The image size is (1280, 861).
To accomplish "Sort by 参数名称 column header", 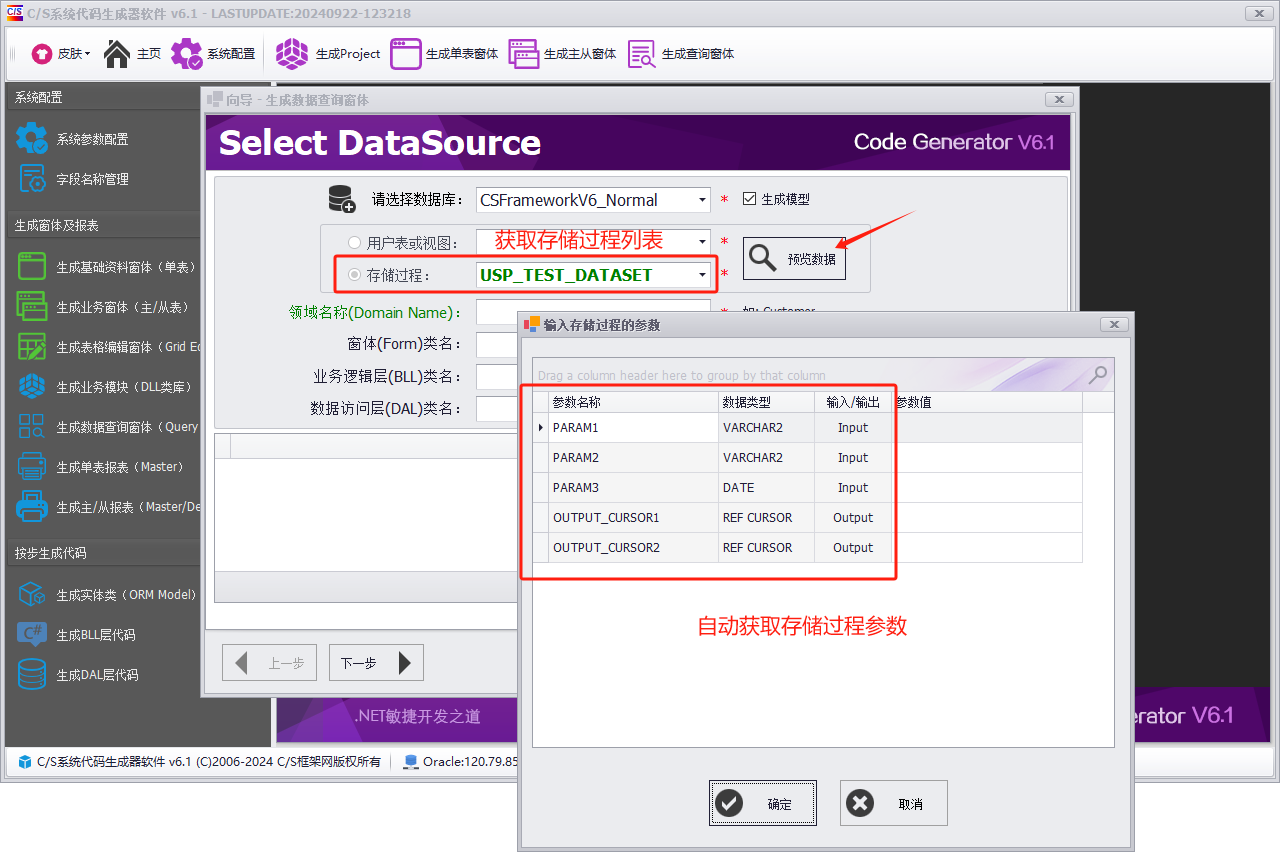I will point(633,402).
